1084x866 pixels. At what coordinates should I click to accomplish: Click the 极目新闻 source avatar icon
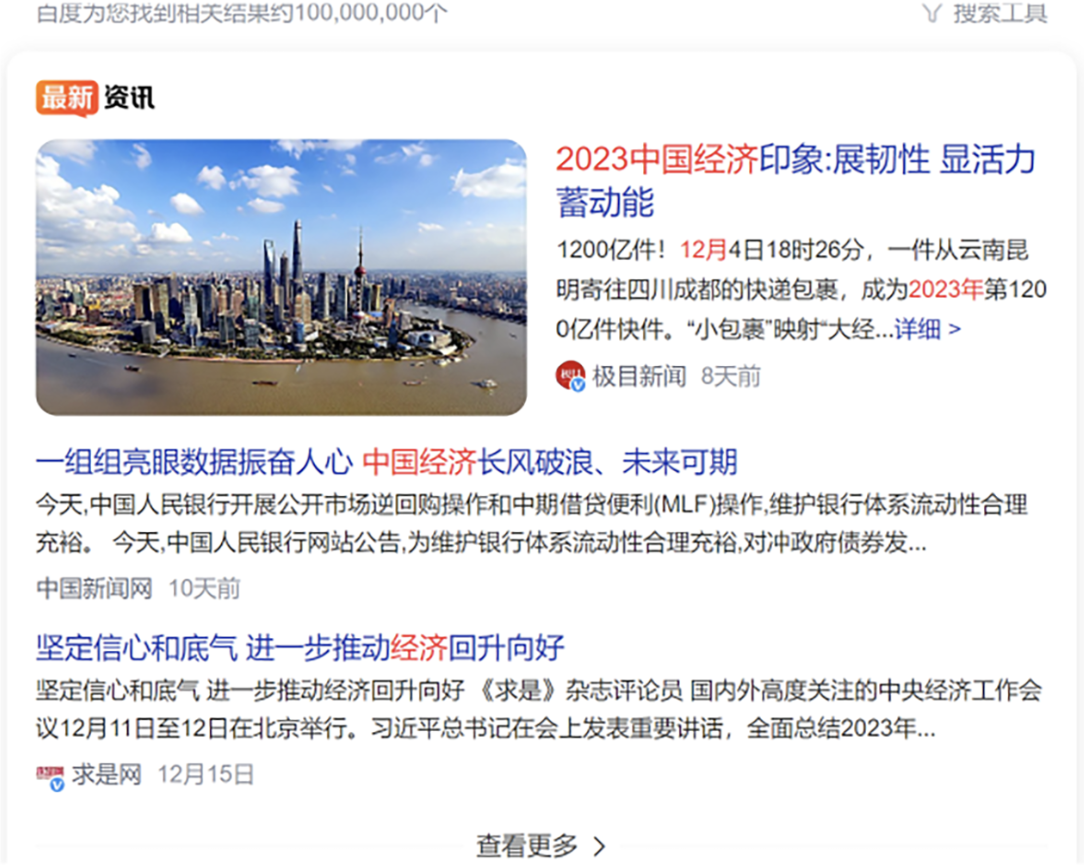coord(570,375)
